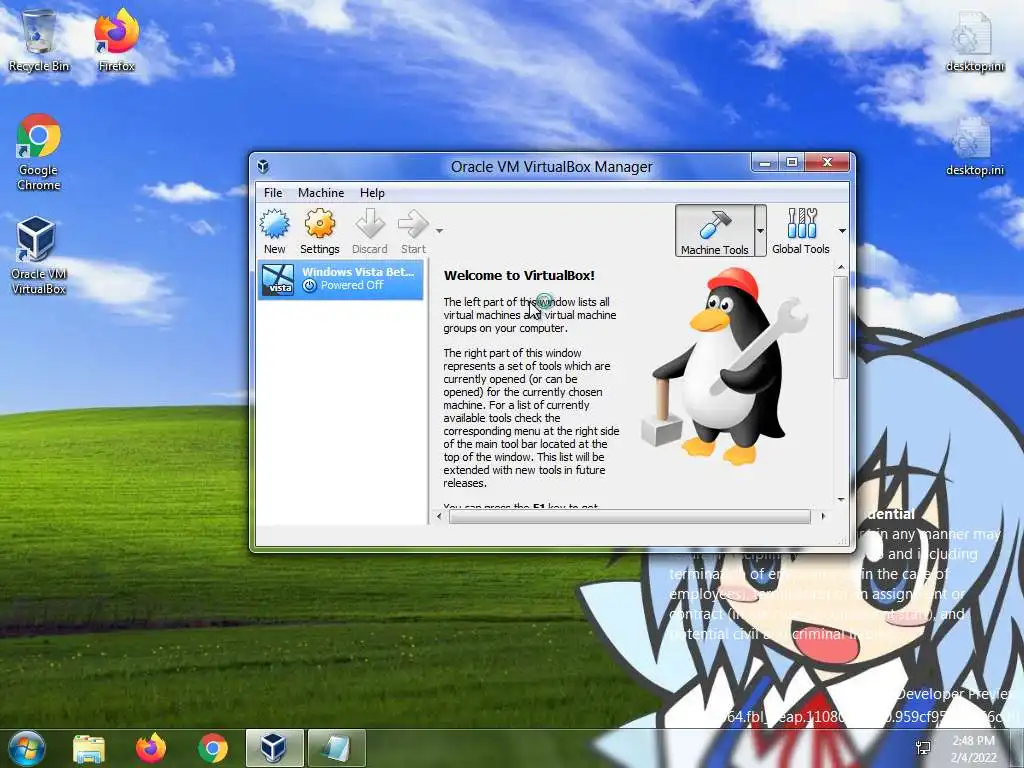Select the Oracle VM VirtualBox desktop shortcut

(x=39, y=256)
